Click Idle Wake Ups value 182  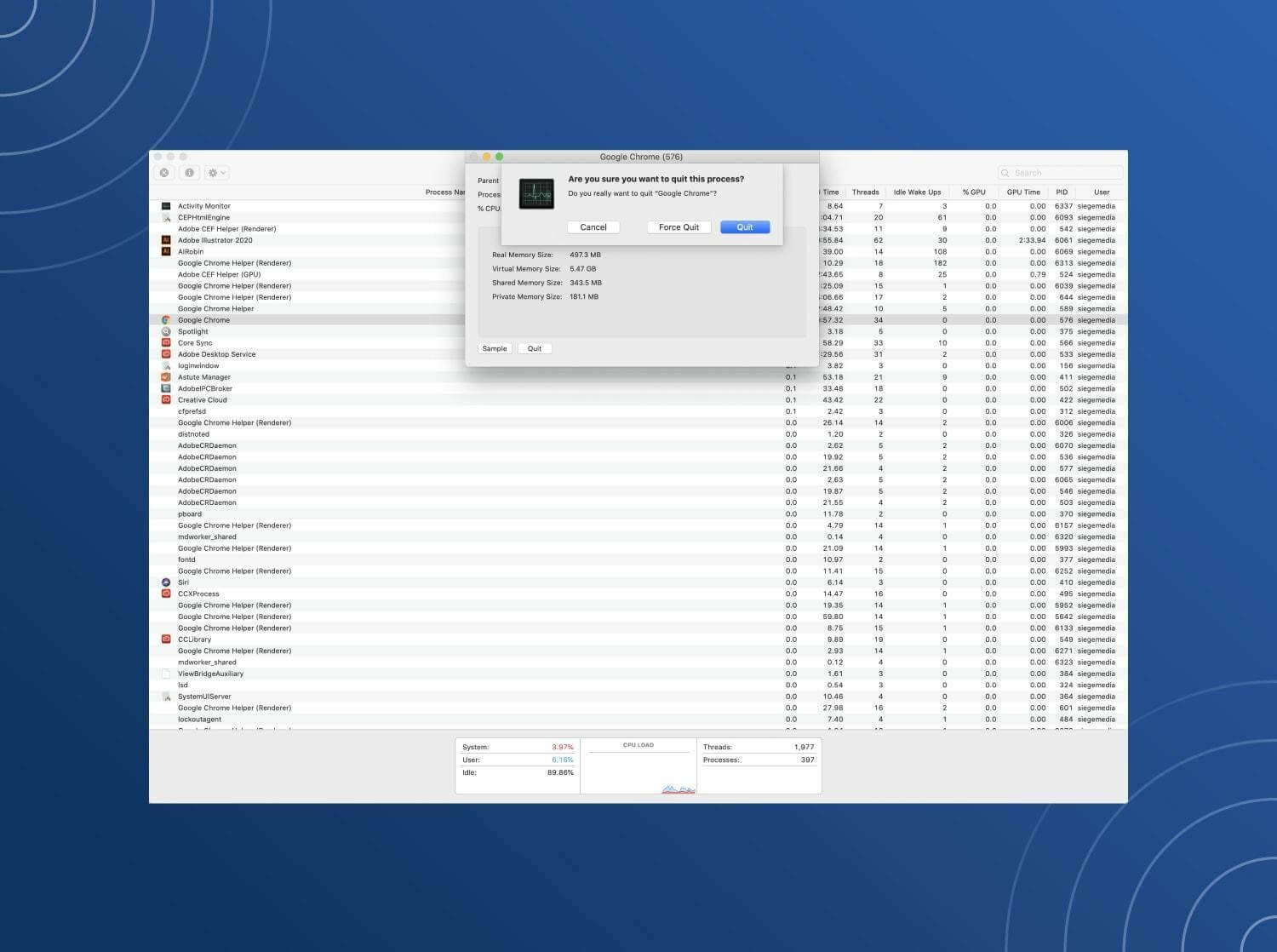(940, 263)
